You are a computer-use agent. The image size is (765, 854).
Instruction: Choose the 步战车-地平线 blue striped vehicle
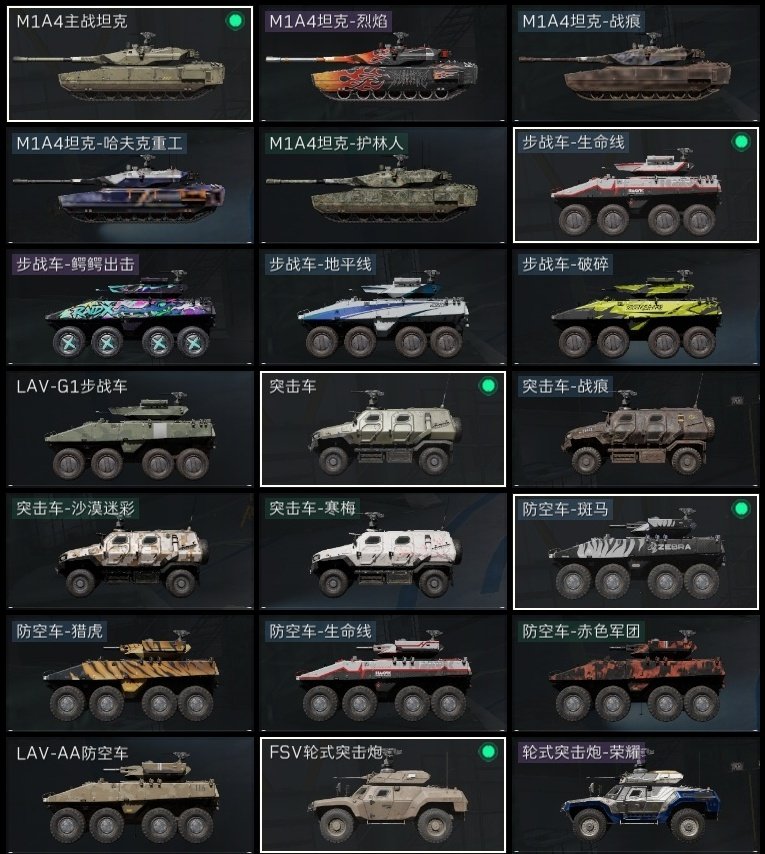(x=383, y=307)
